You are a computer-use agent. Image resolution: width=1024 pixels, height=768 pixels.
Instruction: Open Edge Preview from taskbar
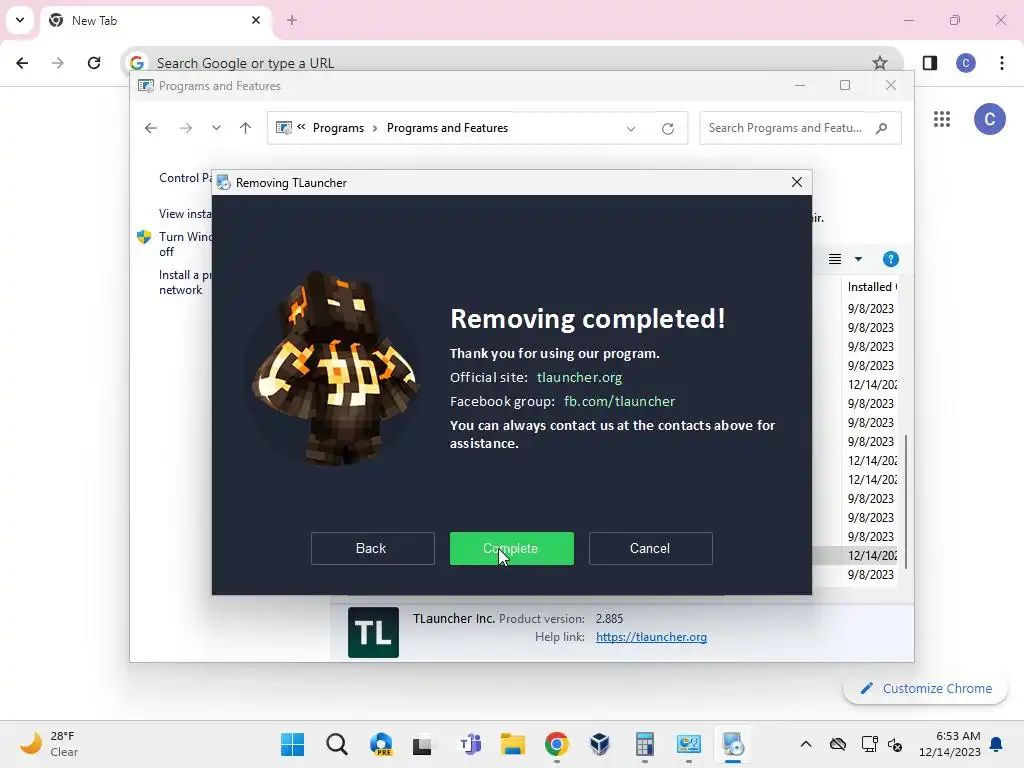point(381,744)
